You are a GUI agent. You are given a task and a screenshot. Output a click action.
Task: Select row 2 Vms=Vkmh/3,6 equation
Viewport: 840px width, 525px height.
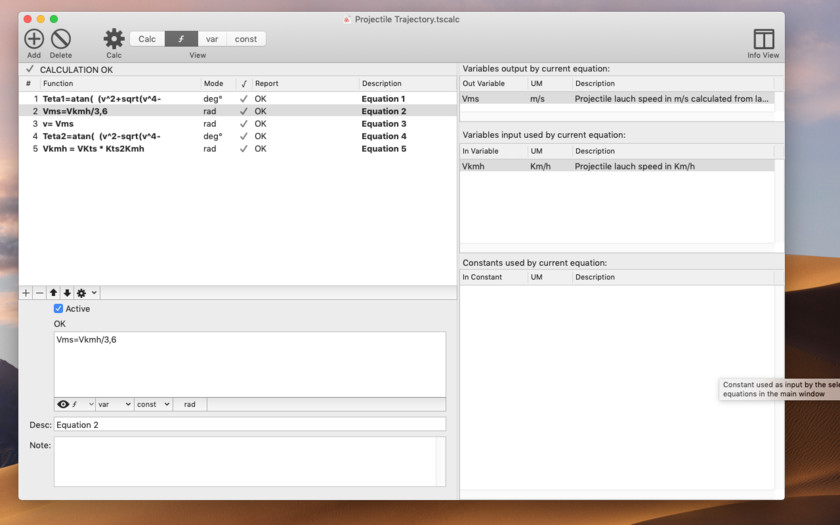[238, 111]
